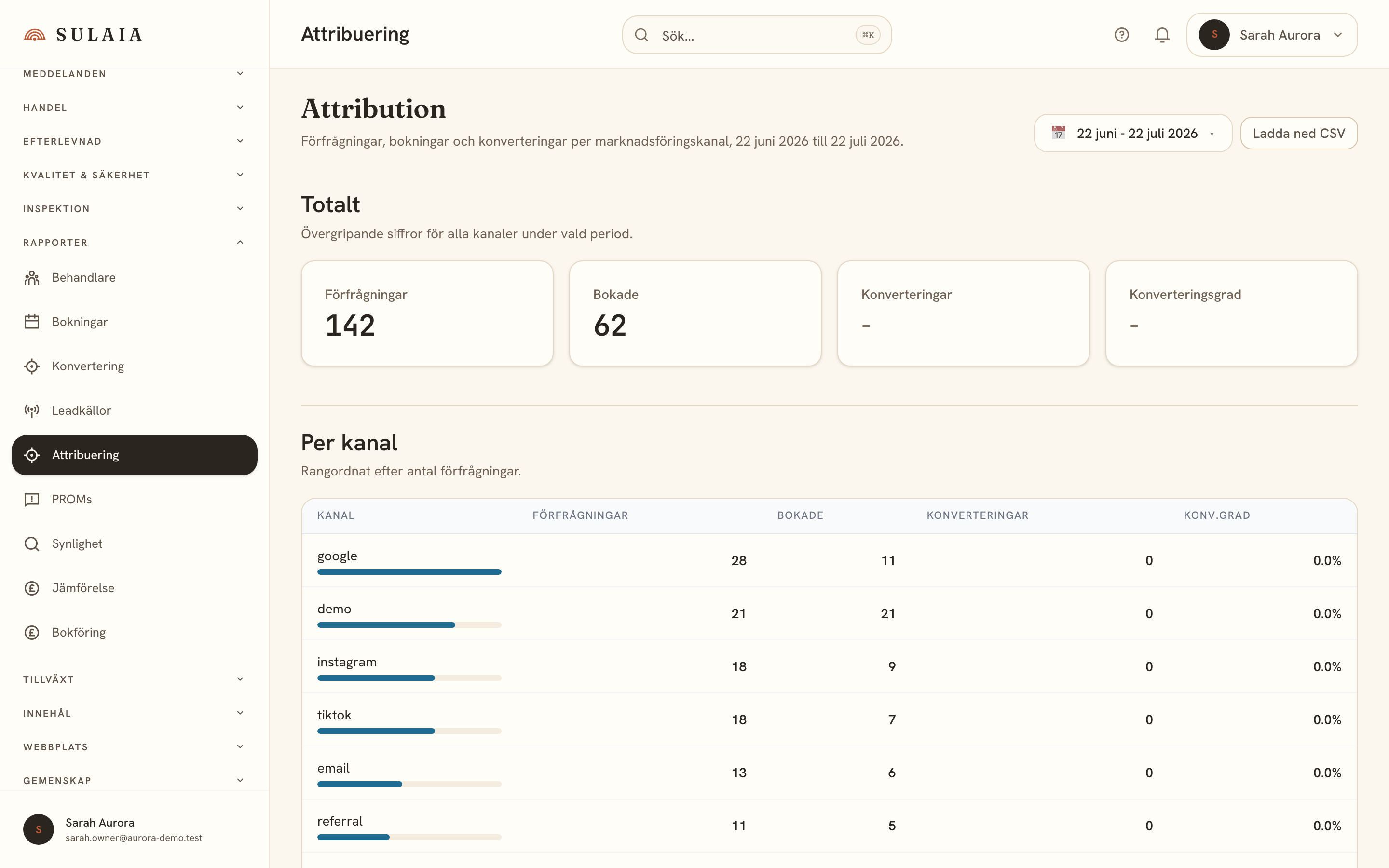Expand the Inspektion section
This screenshot has height=868, width=1389.
[134, 209]
